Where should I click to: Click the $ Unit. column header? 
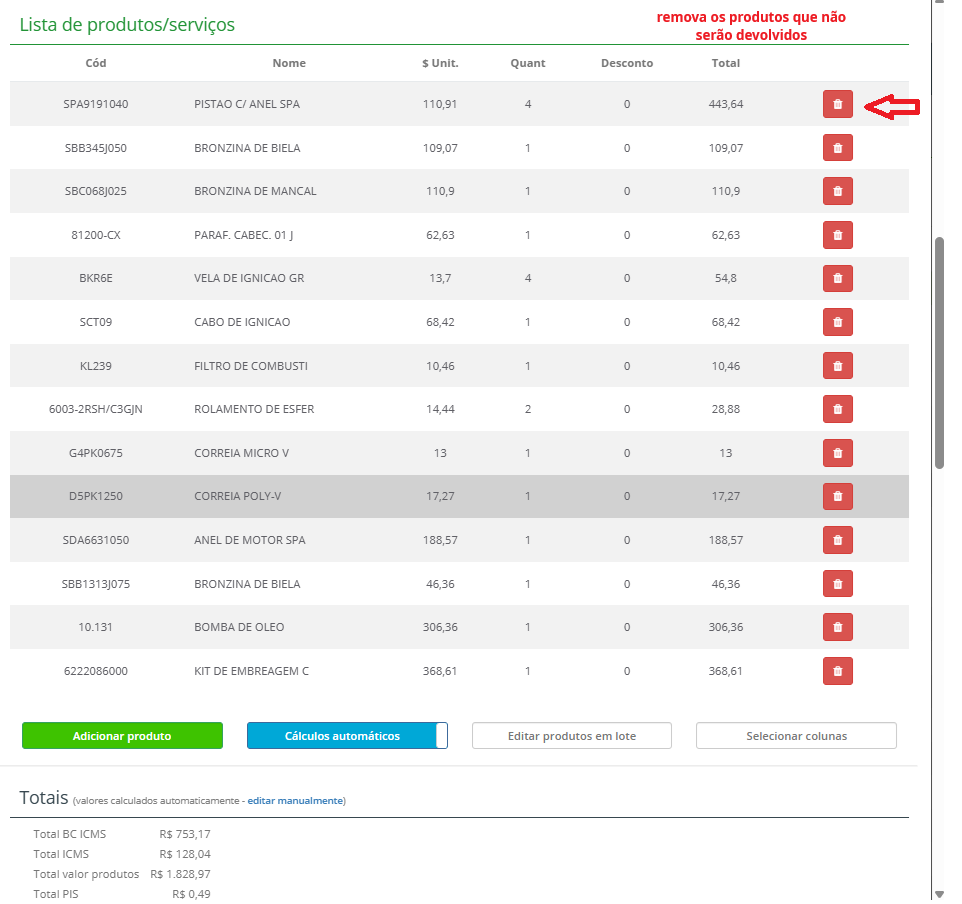(440, 63)
